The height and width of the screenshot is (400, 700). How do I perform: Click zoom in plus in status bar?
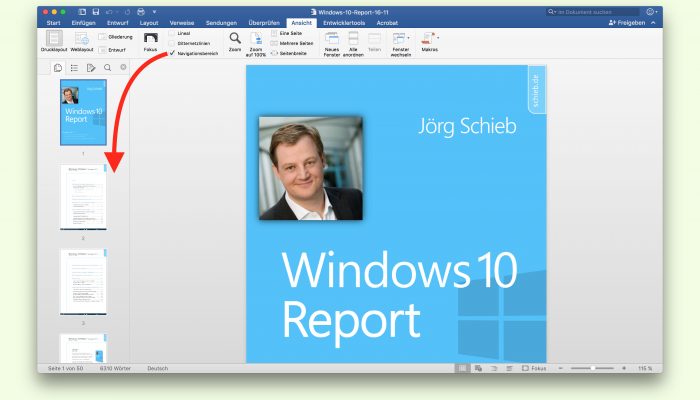click(624, 368)
